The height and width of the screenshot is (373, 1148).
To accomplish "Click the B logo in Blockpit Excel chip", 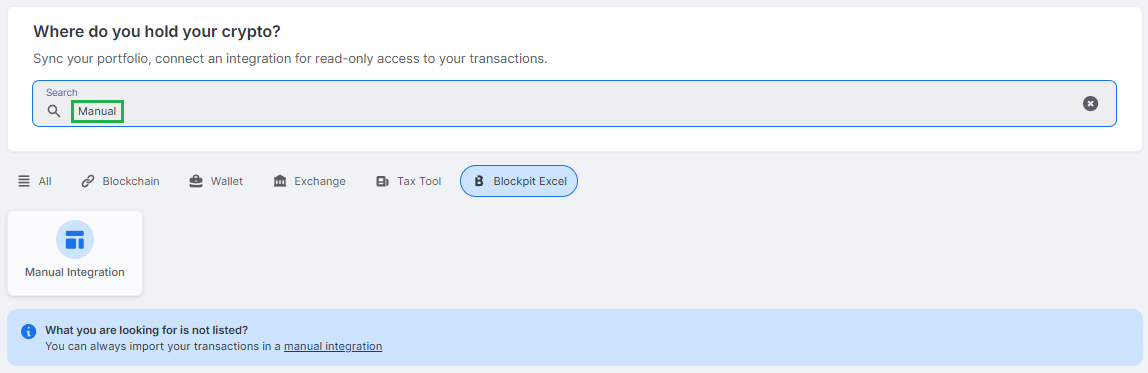I will coord(479,181).
